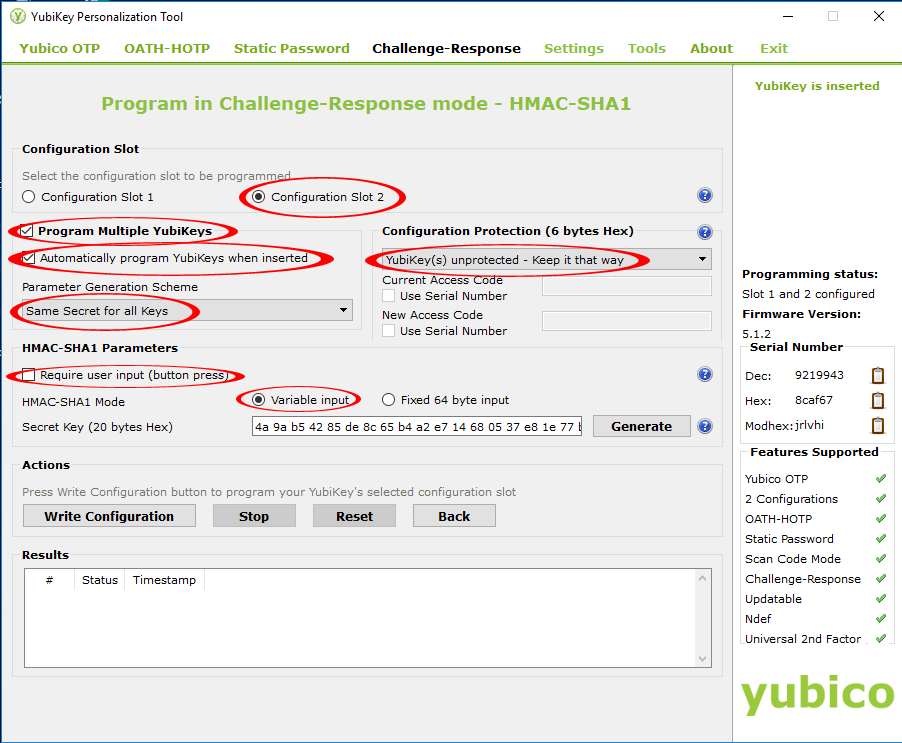The width and height of the screenshot is (902, 743).
Task: Click Write Configuration button
Action: click(109, 516)
